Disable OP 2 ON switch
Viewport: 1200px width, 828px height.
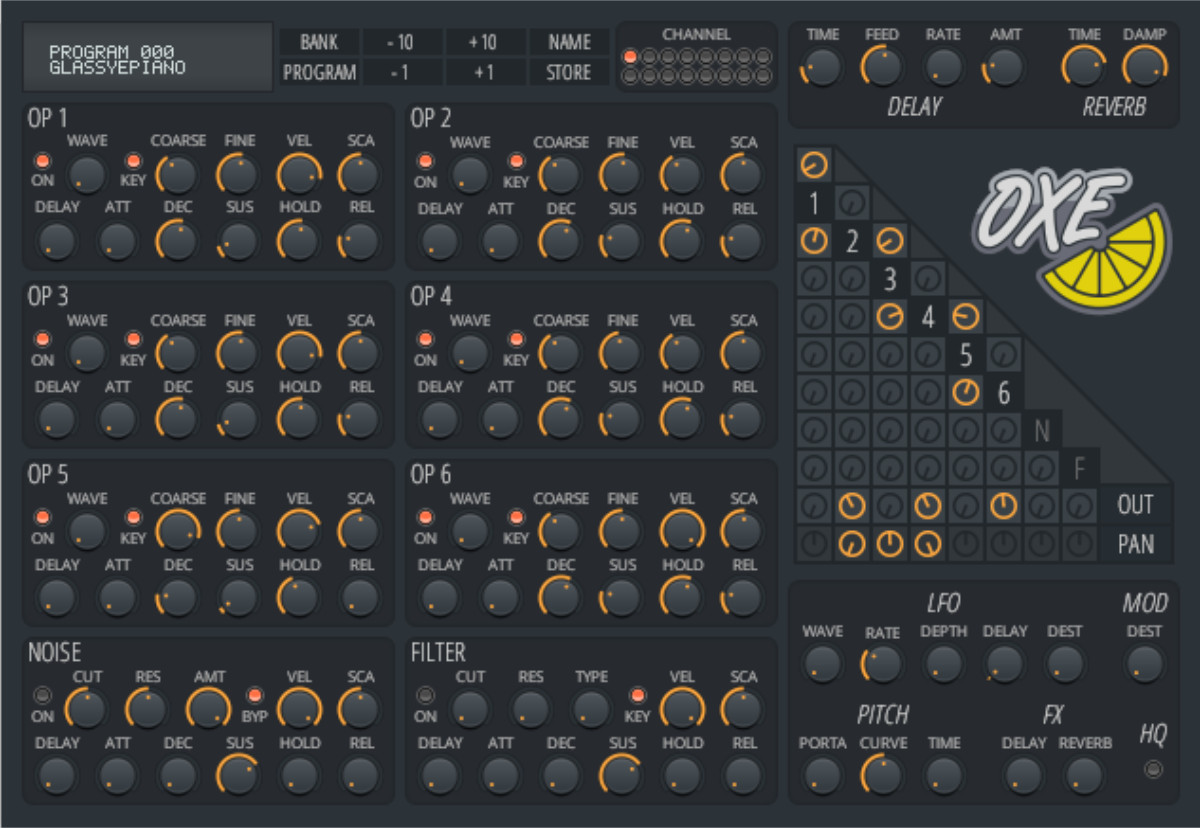(425, 160)
